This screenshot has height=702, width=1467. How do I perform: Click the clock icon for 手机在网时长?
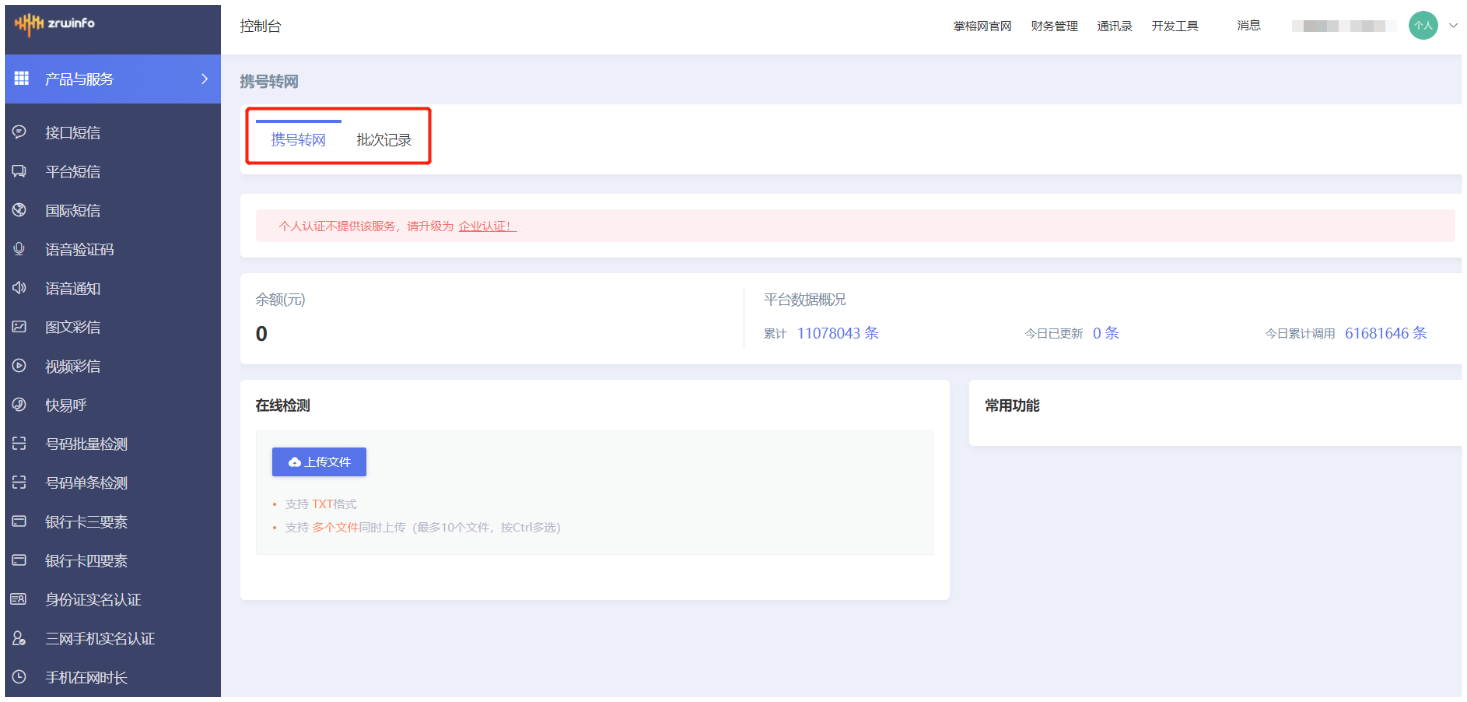coord(18,678)
